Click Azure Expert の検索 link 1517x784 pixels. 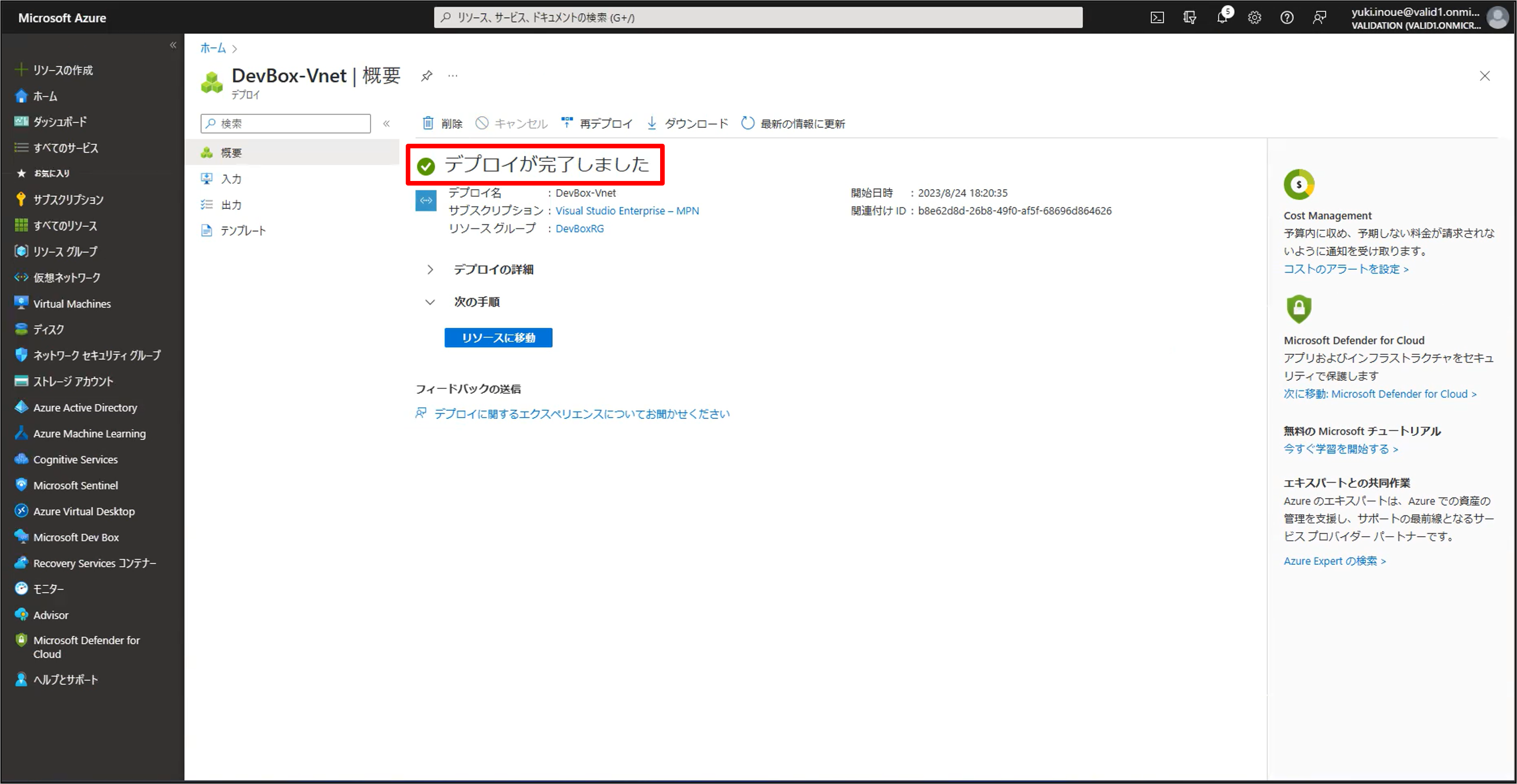coord(1335,561)
